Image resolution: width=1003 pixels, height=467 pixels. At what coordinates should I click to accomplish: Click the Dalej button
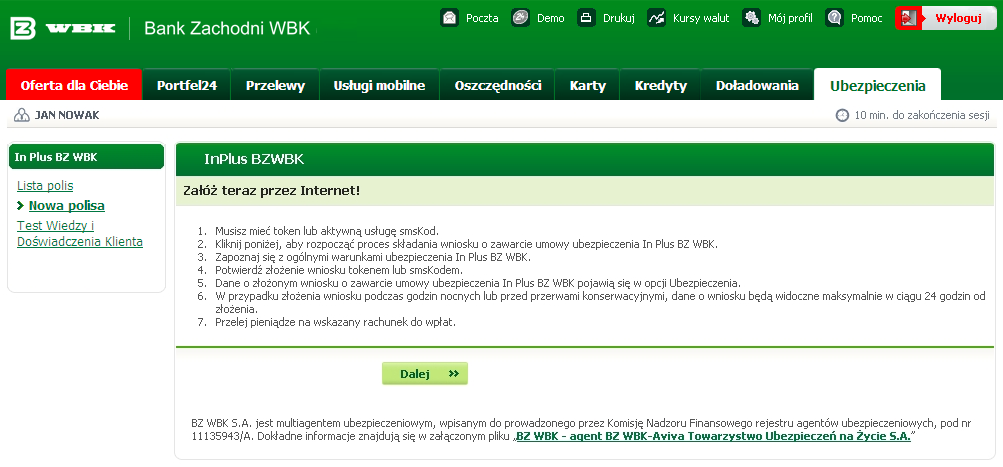point(425,374)
